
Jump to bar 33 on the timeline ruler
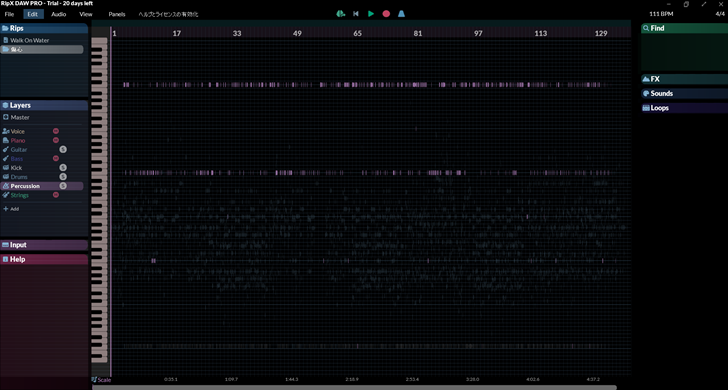pos(237,33)
